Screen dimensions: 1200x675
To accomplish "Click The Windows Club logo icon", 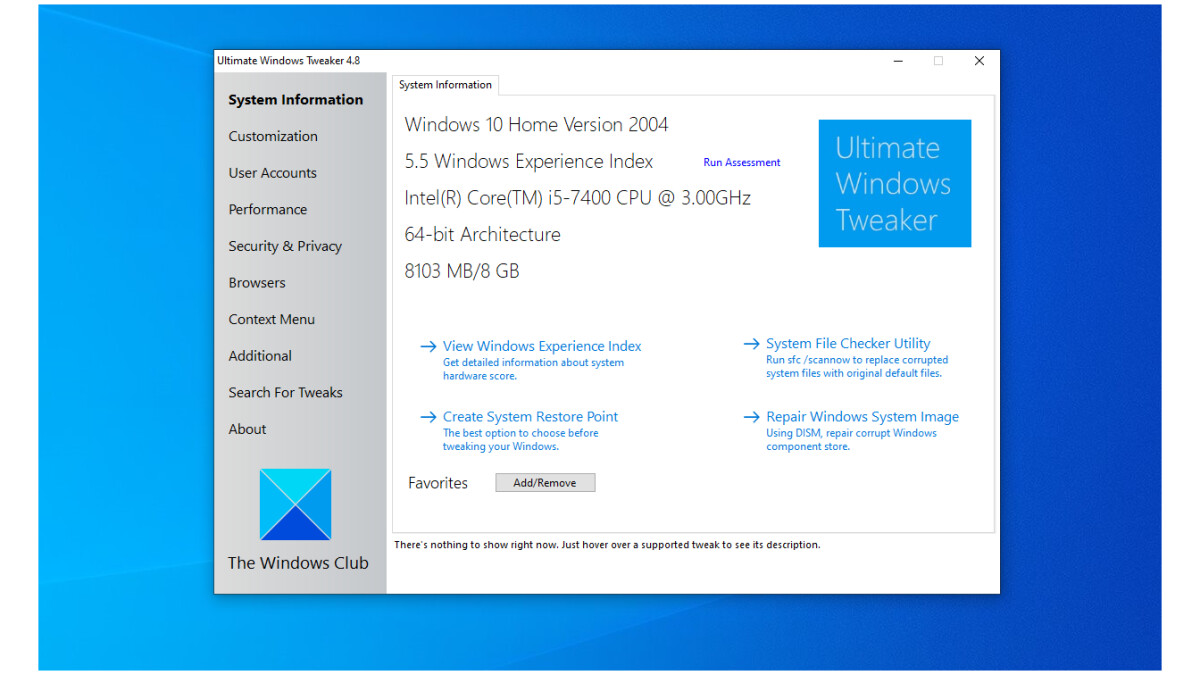I will pyautogui.click(x=295, y=505).
